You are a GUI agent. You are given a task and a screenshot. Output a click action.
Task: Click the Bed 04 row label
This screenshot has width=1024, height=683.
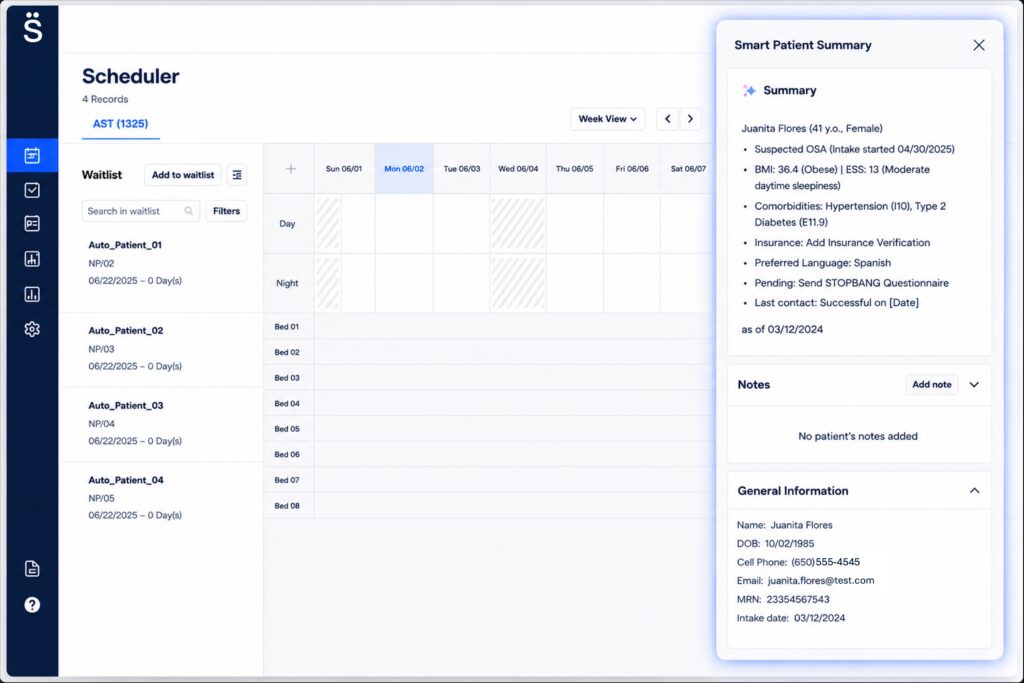click(x=287, y=404)
